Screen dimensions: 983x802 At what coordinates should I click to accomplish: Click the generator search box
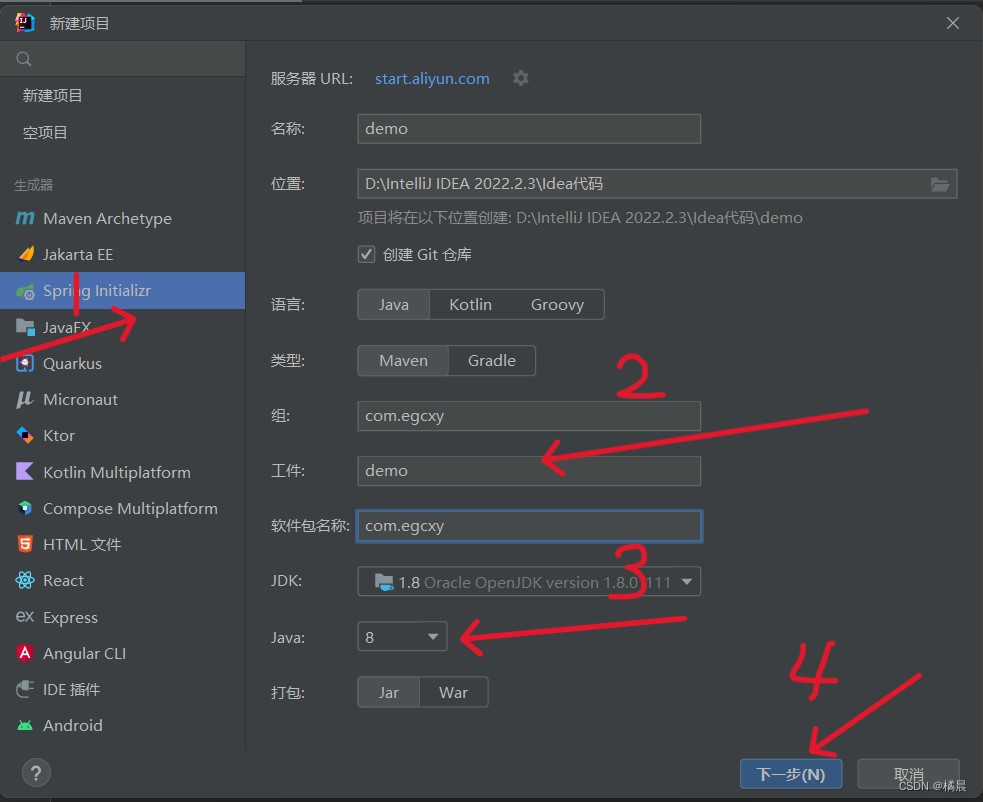click(x=122, y=59)
